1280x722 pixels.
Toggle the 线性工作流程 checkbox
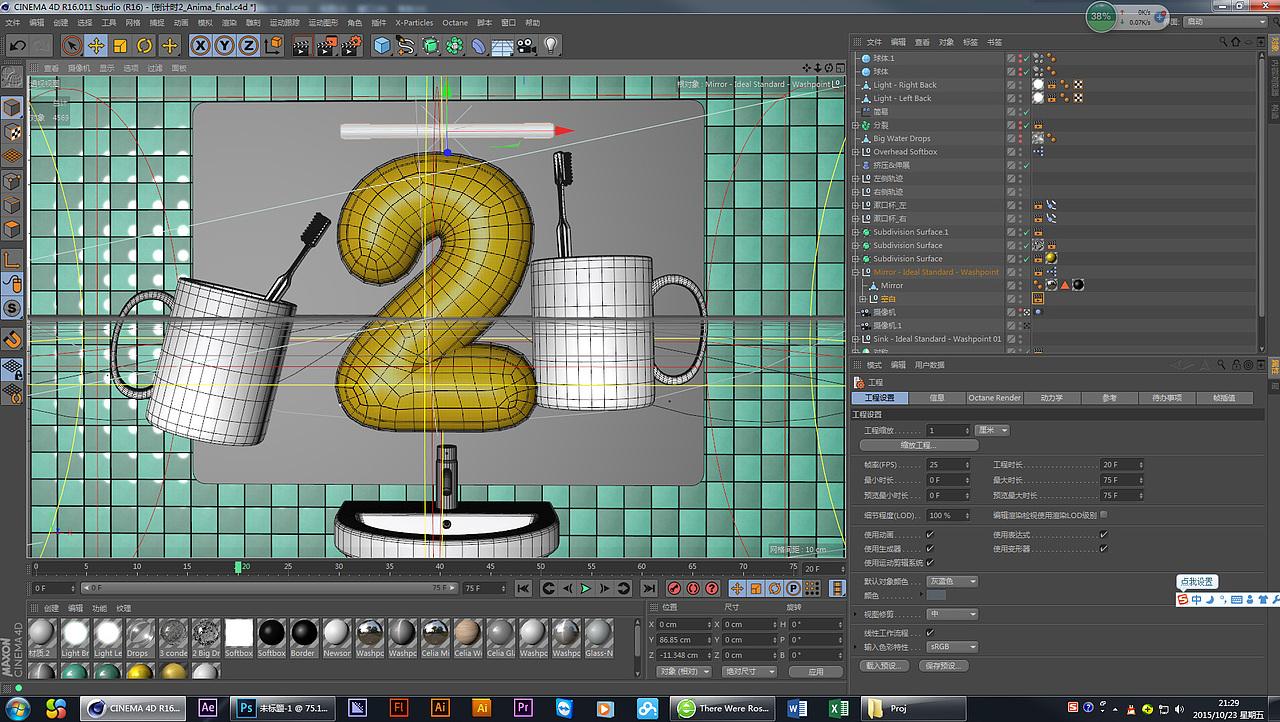tap(930, 633)
